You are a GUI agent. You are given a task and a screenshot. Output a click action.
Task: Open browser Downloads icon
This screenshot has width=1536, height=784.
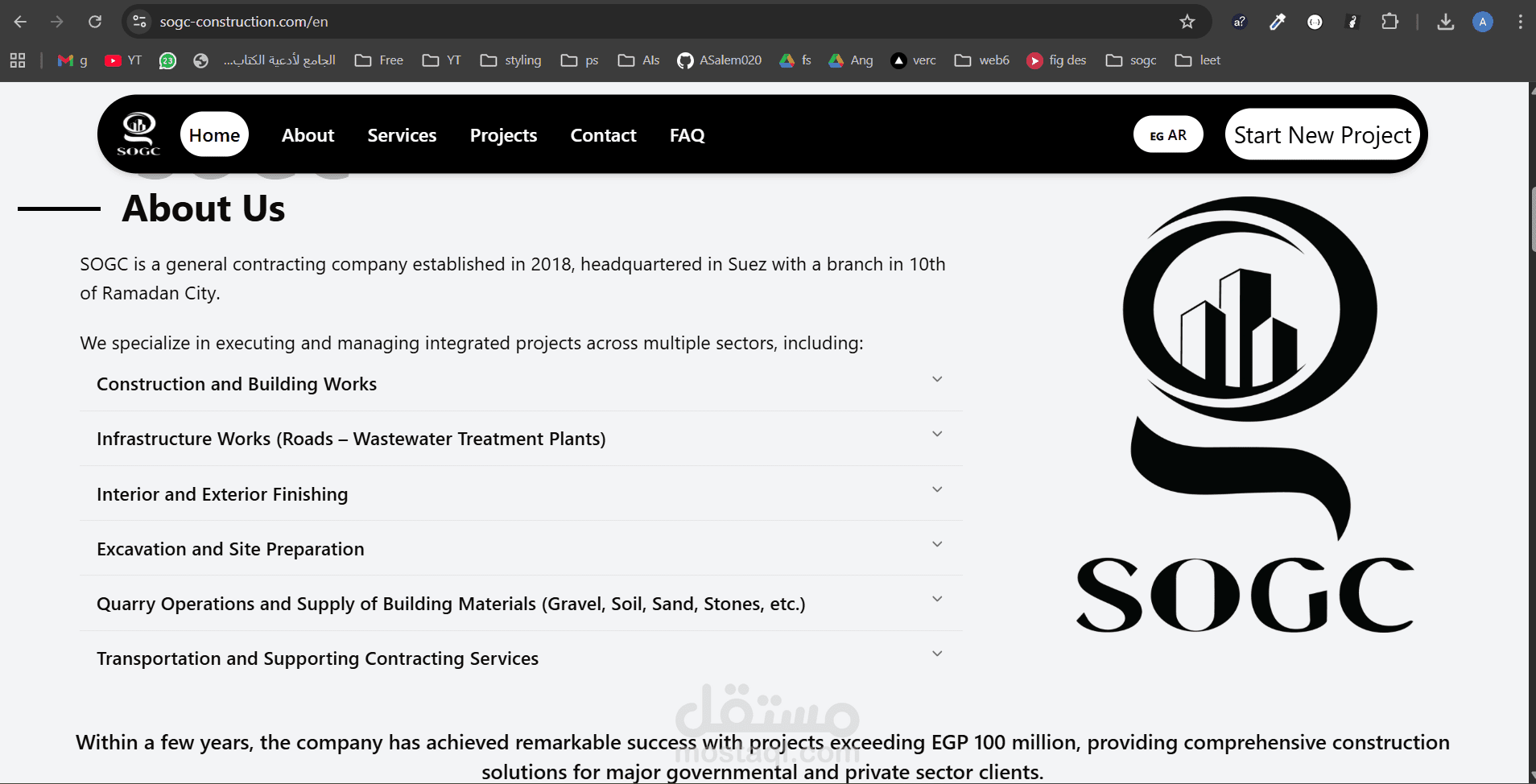coord(1446,22)
